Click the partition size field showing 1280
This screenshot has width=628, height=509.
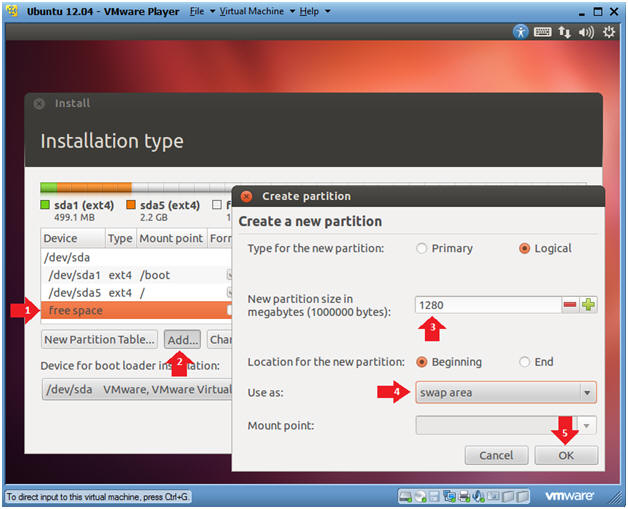pyautogui.click(x=488, y=305)
